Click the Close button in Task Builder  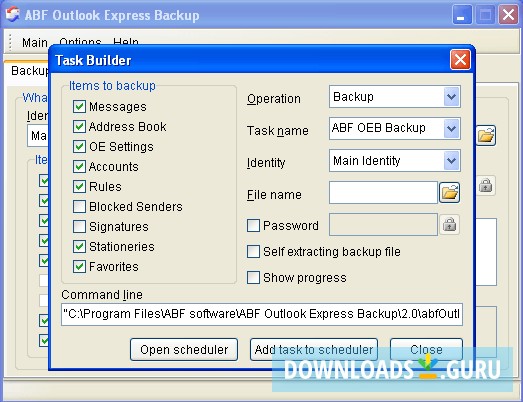point(426,350)
